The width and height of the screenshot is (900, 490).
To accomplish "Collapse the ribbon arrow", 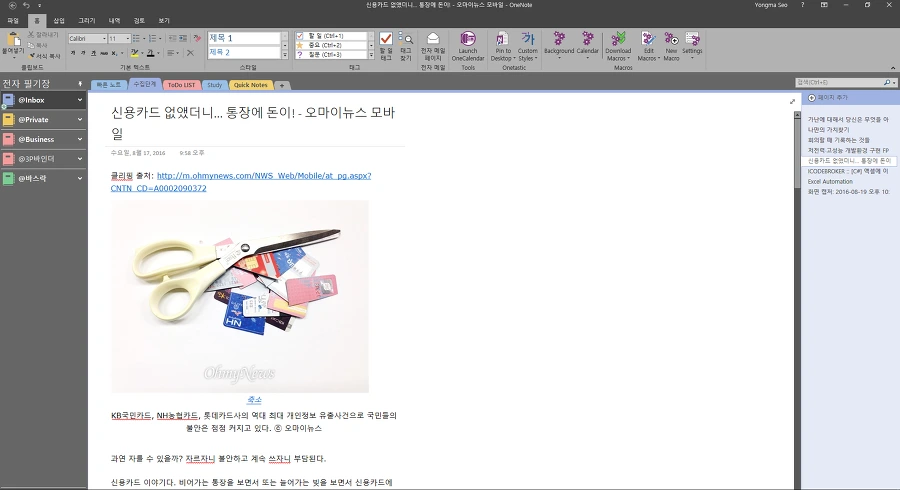I will [x=894, y=67].
